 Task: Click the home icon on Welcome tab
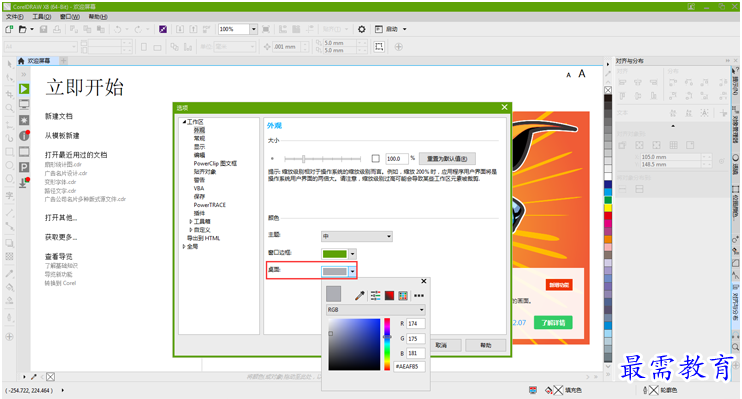21,61
